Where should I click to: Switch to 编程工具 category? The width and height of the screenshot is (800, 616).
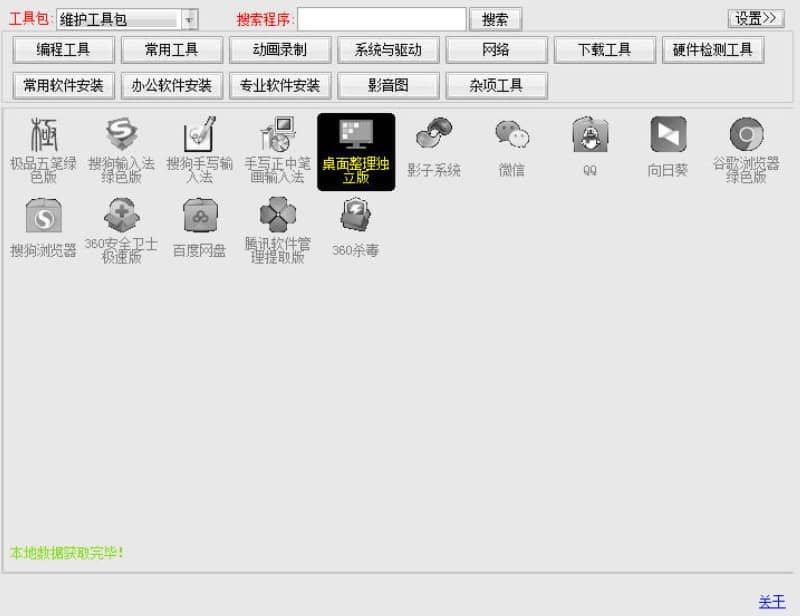pyautogui.click(x=63, y=50)
